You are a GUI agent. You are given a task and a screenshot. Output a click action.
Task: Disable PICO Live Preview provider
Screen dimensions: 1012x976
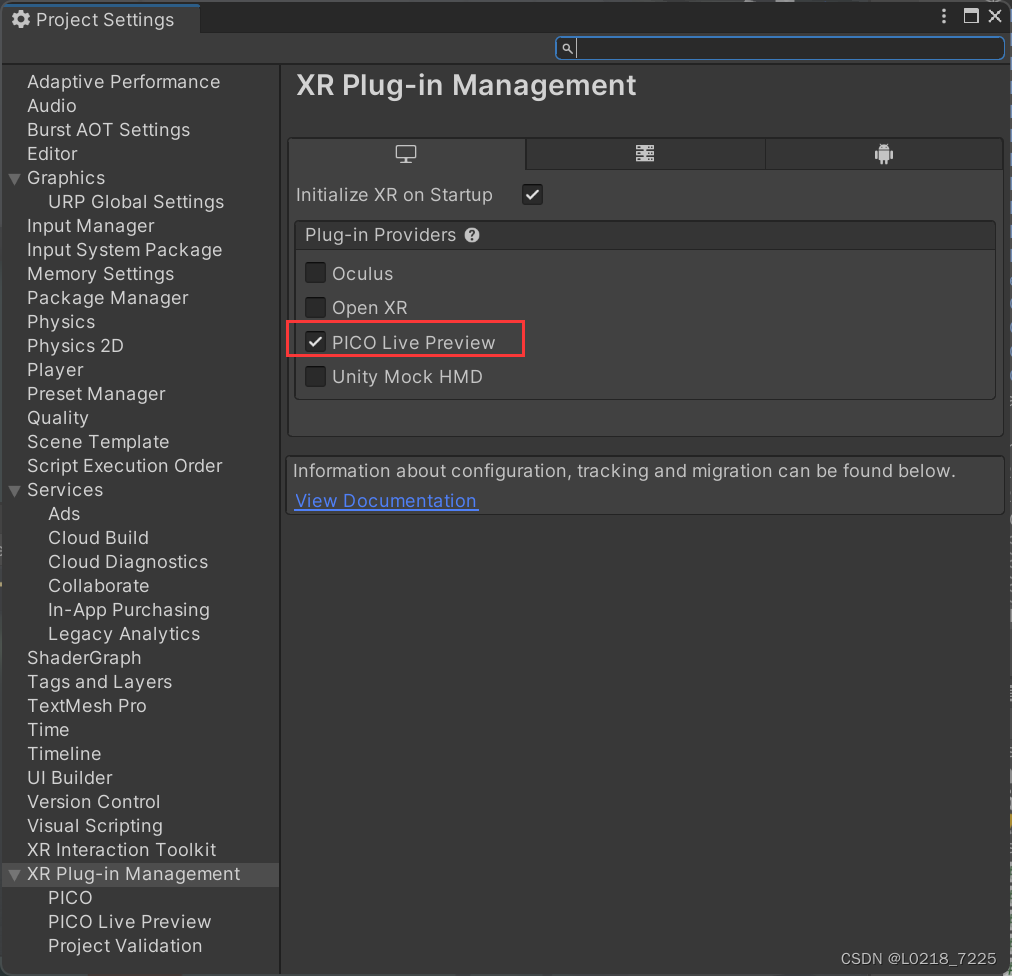point(315,342)
